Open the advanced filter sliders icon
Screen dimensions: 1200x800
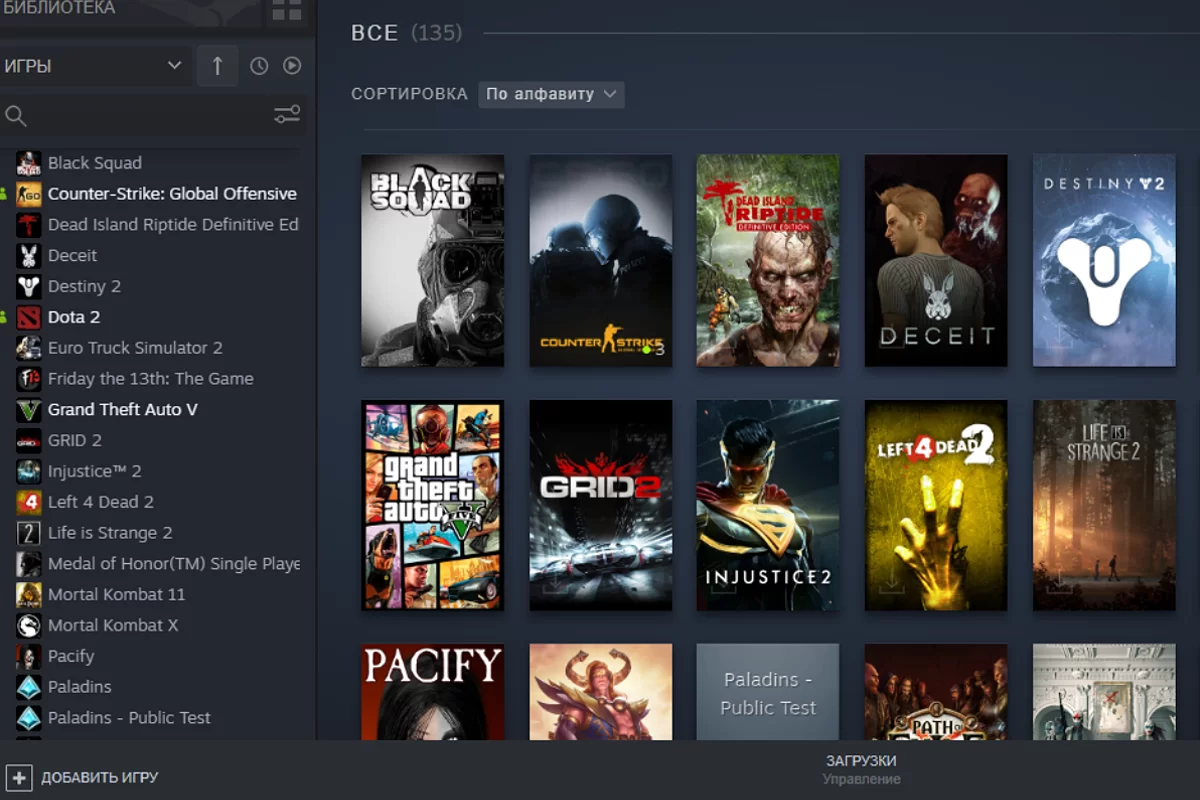pyautogui.click(x=287, y=116)
